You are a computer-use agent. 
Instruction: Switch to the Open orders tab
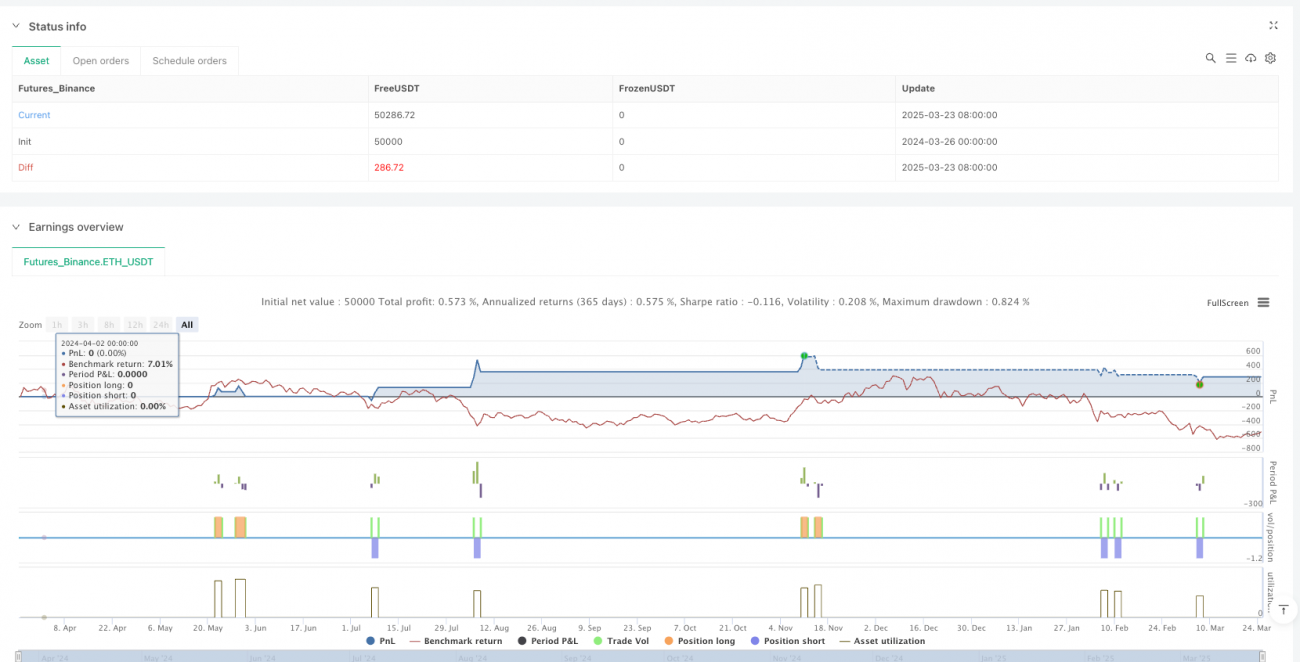[x=100, y=61]
